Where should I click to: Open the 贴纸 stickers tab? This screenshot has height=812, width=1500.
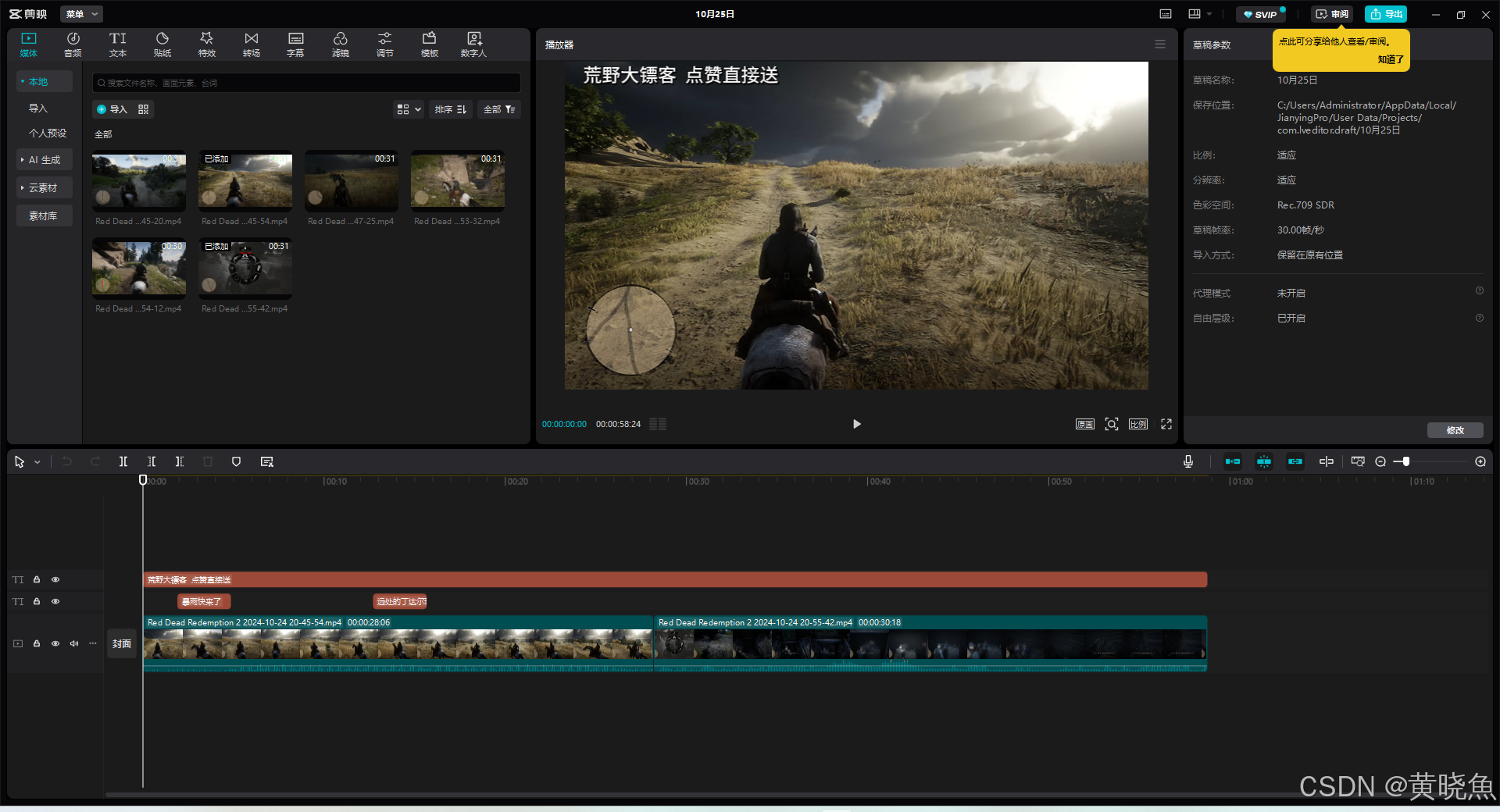[x=162, y=45]
